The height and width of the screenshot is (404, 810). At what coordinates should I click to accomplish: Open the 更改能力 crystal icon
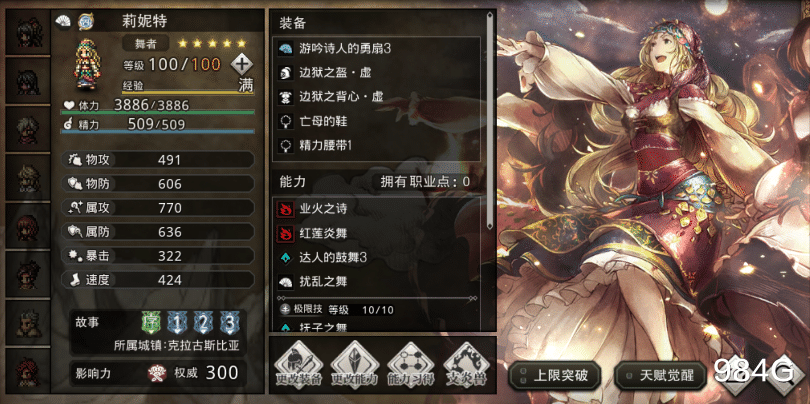(354, 366)
